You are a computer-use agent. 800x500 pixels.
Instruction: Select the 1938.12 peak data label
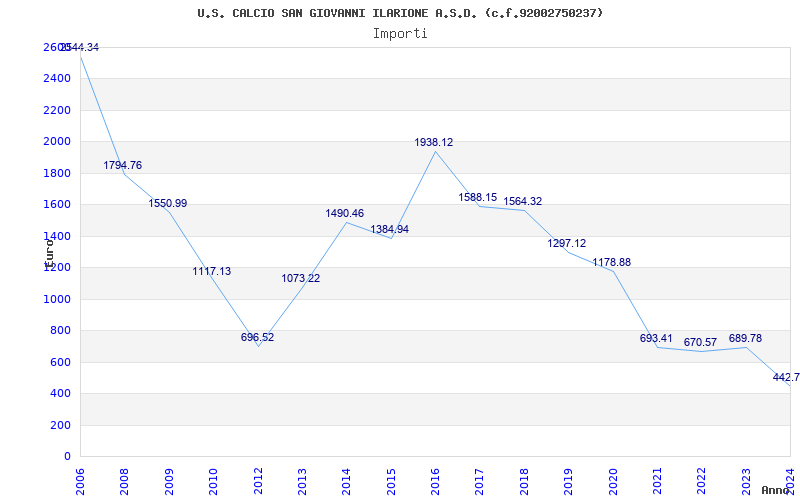[x=434, y=143]
